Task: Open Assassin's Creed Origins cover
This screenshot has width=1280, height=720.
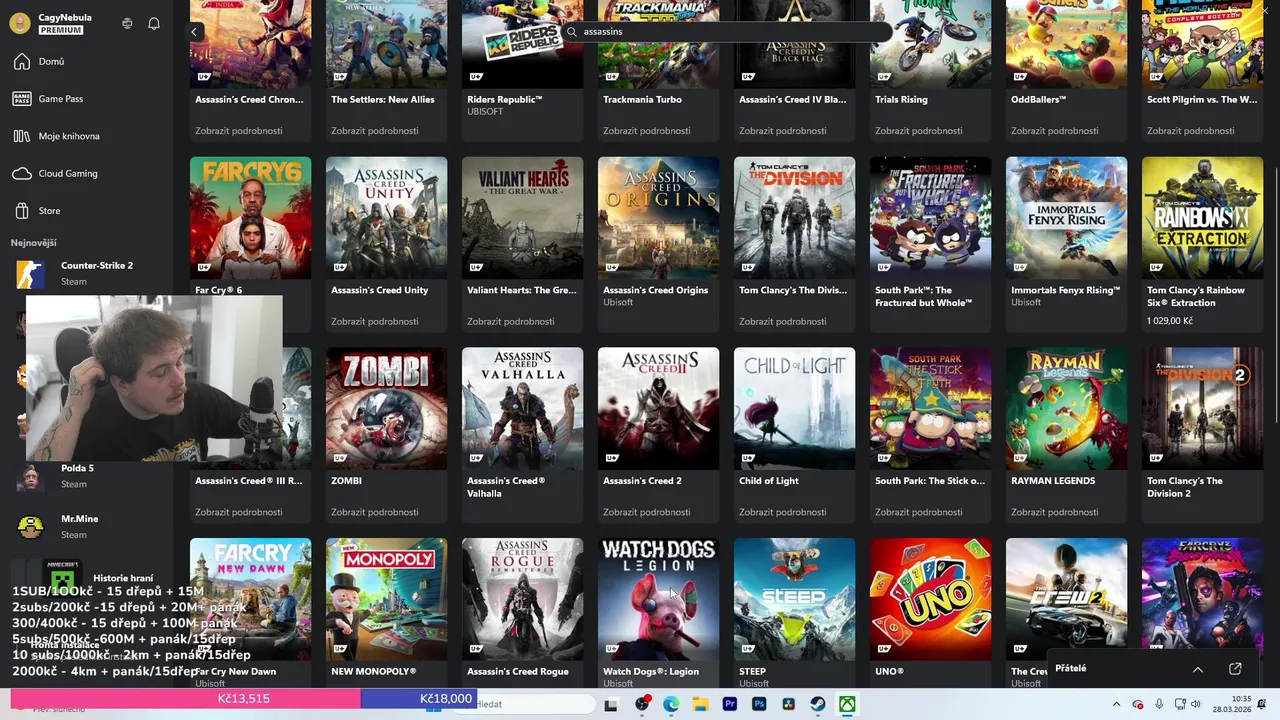Action: [658, 217]
